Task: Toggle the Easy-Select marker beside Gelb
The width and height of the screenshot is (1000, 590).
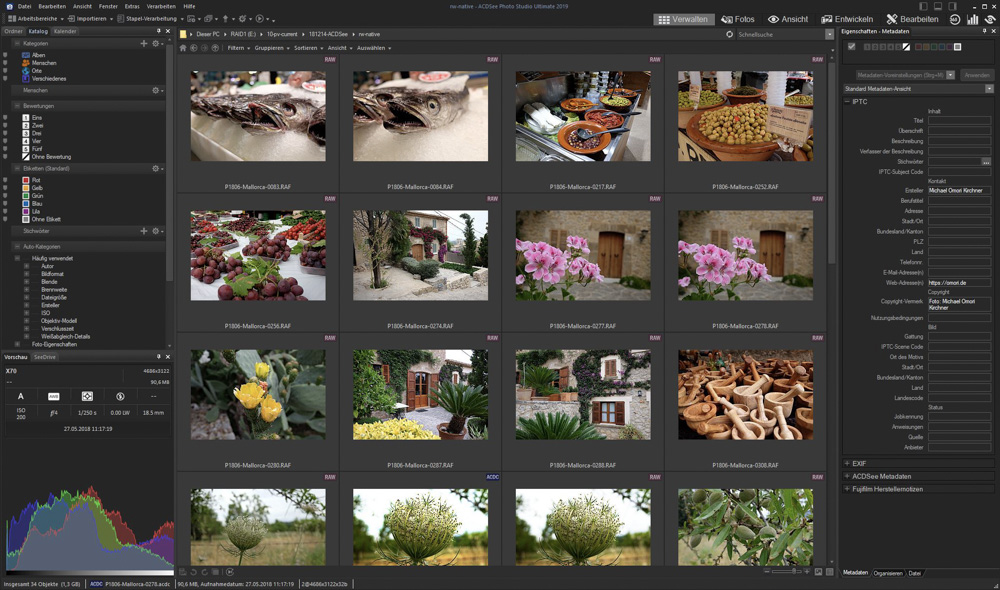Action: [x=5, y=188]
